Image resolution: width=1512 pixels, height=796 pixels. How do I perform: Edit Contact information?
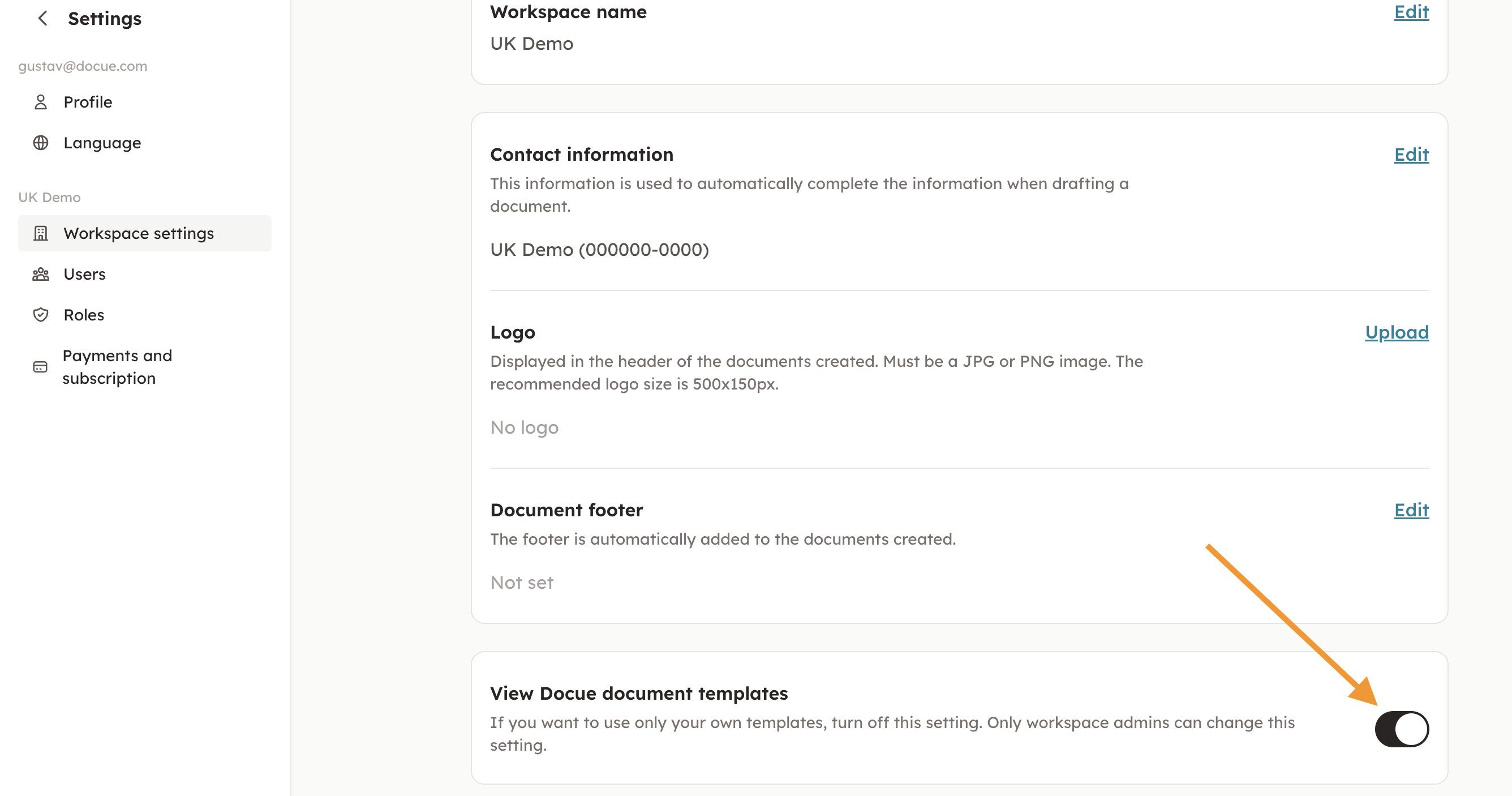(x=1411, y=155)
